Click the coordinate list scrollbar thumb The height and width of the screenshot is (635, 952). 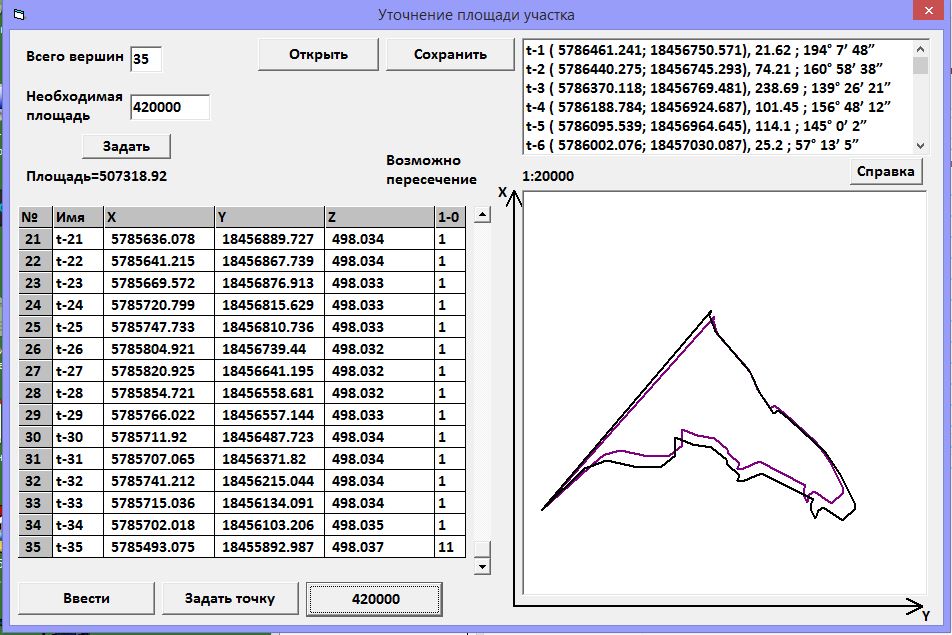(920, 65)
